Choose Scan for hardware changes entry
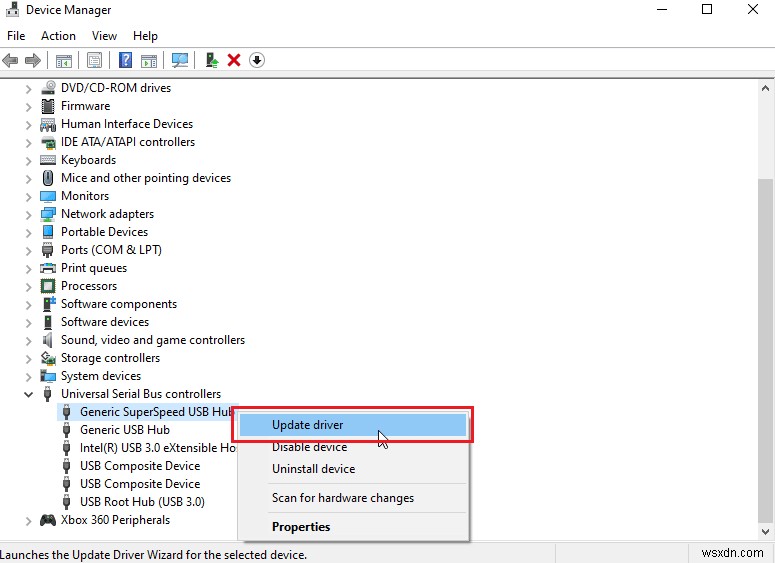775x563 pixels. coord(353,498)
